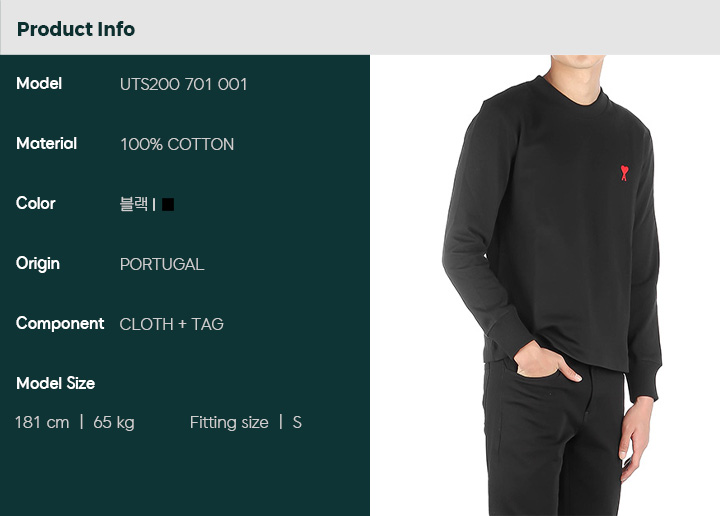The width and height of the screenshot is (720, 516).
Task: Click the 100% COTTON material text
Action: [x=177, y=145]
